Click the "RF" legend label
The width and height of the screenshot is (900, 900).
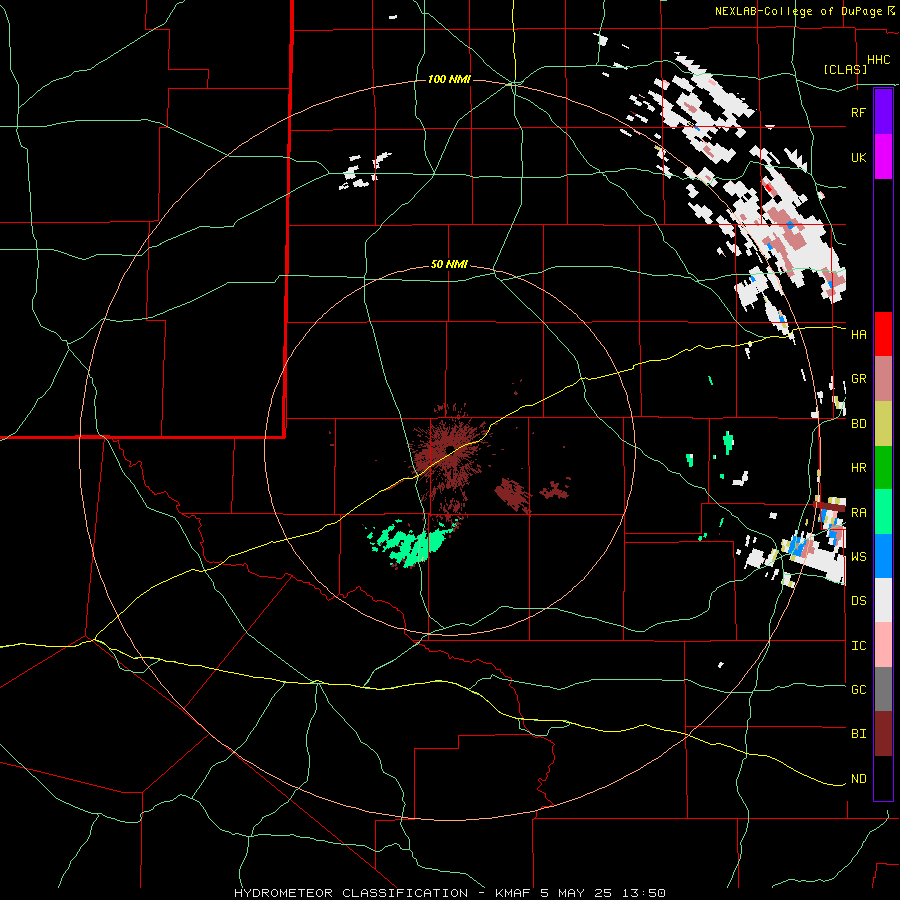(858, 112)
